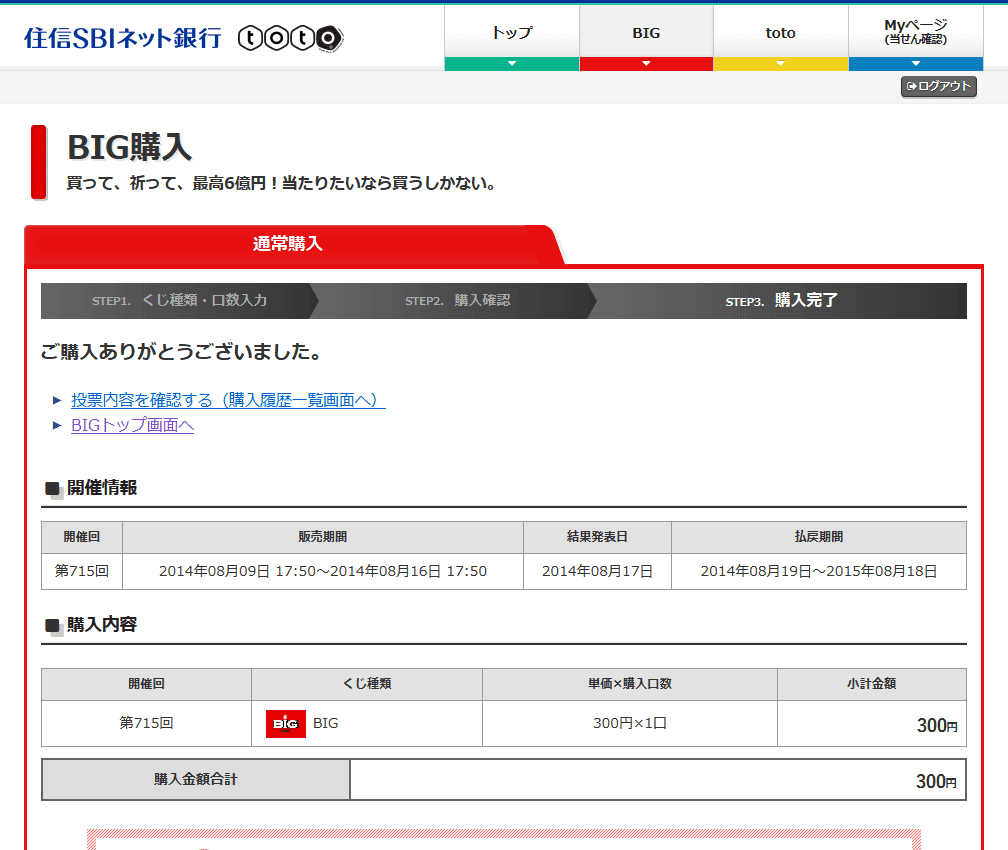Click the toto logo in header
Image resolution: width=1008 pixels, height=850 pixels.
click(x=291, y=39)
